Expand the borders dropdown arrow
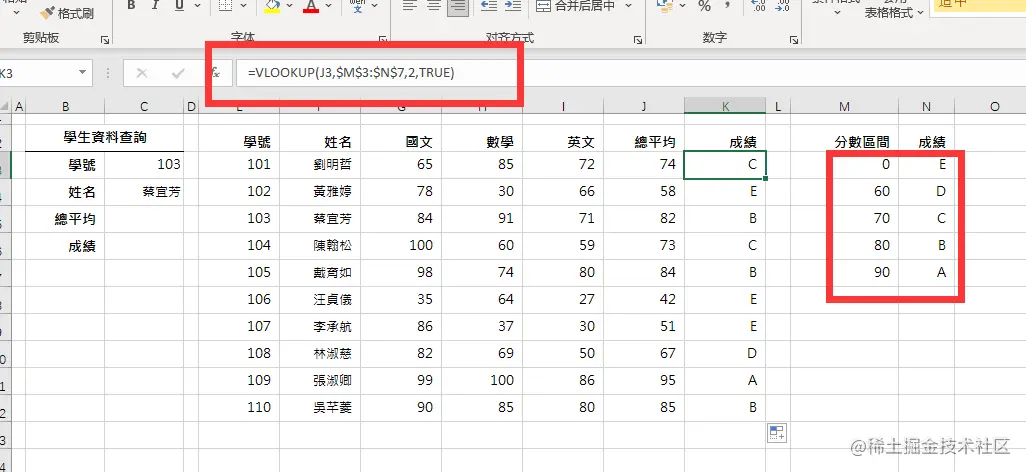 (244, 5)
